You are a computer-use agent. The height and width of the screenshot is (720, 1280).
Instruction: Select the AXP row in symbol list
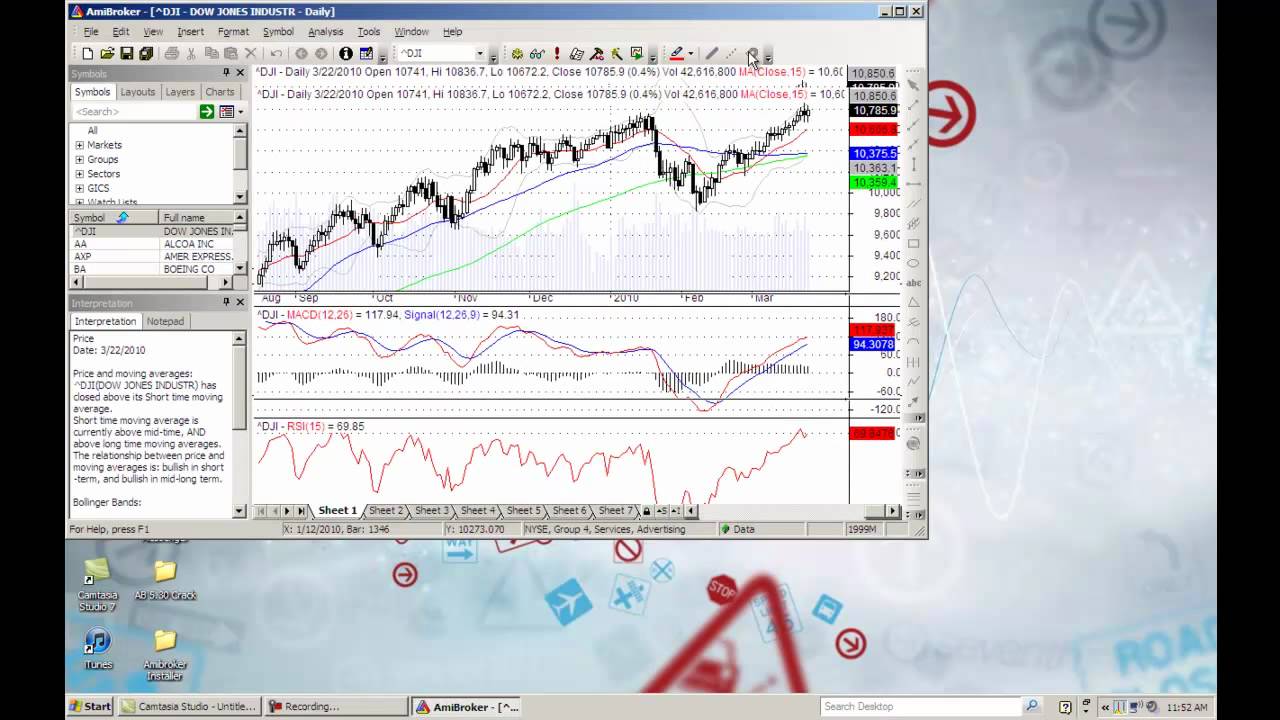(x=152, y=257)
